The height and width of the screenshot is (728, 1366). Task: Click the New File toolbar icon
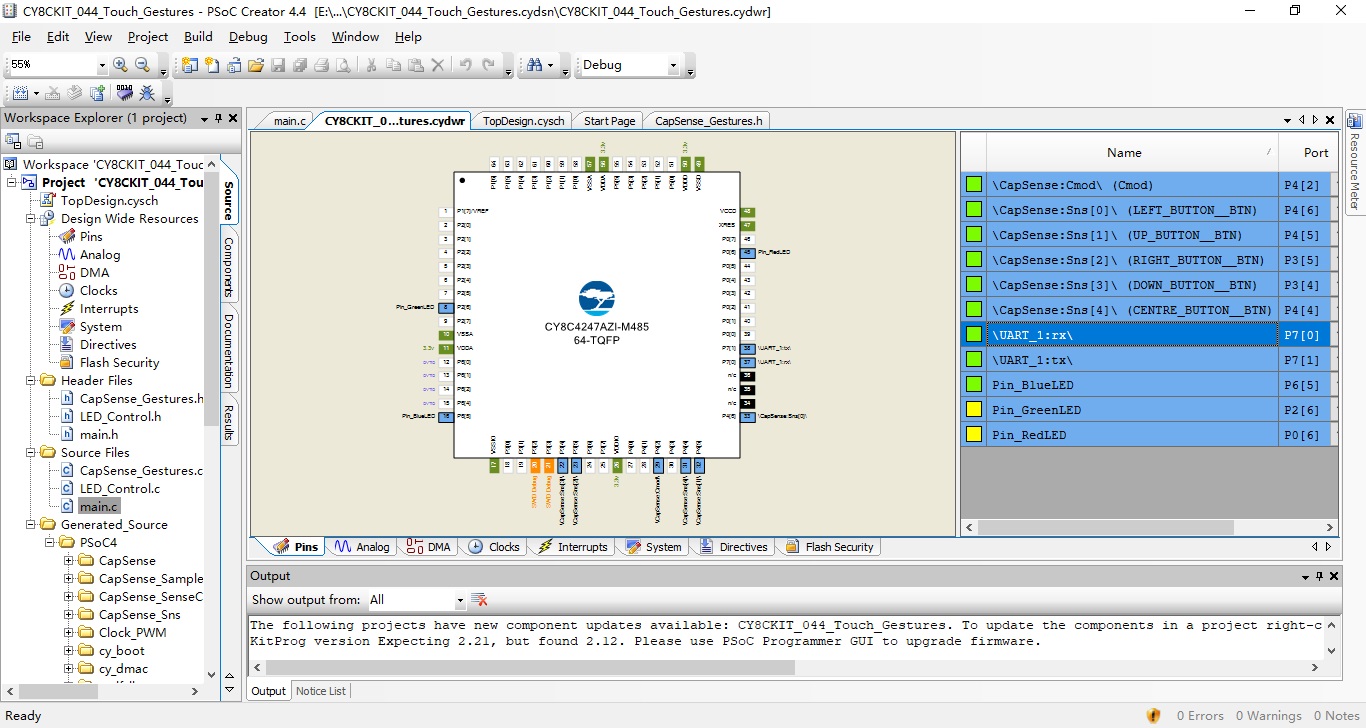tap(212, 65)
